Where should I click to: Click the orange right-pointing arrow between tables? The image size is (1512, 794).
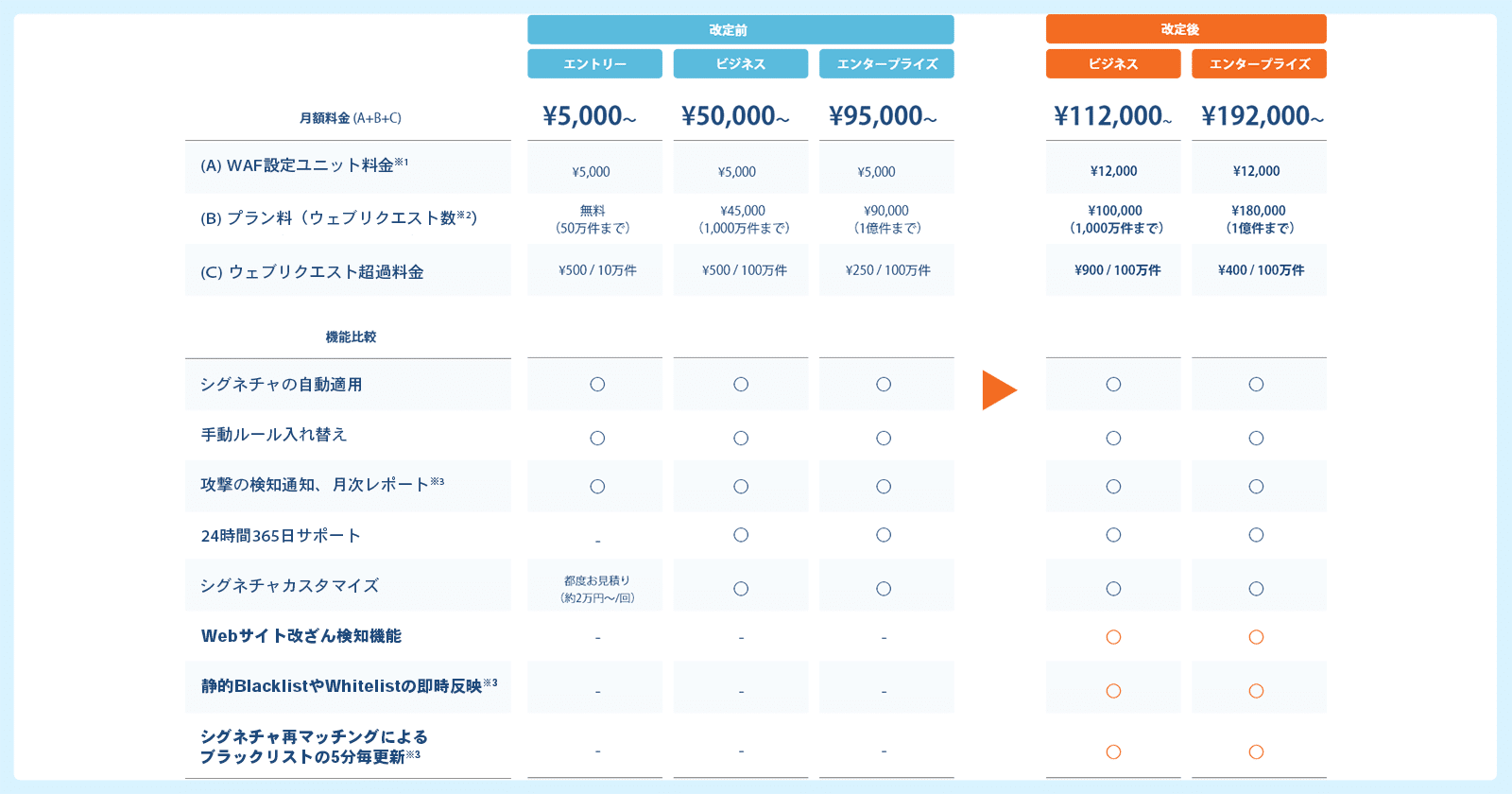999,390
